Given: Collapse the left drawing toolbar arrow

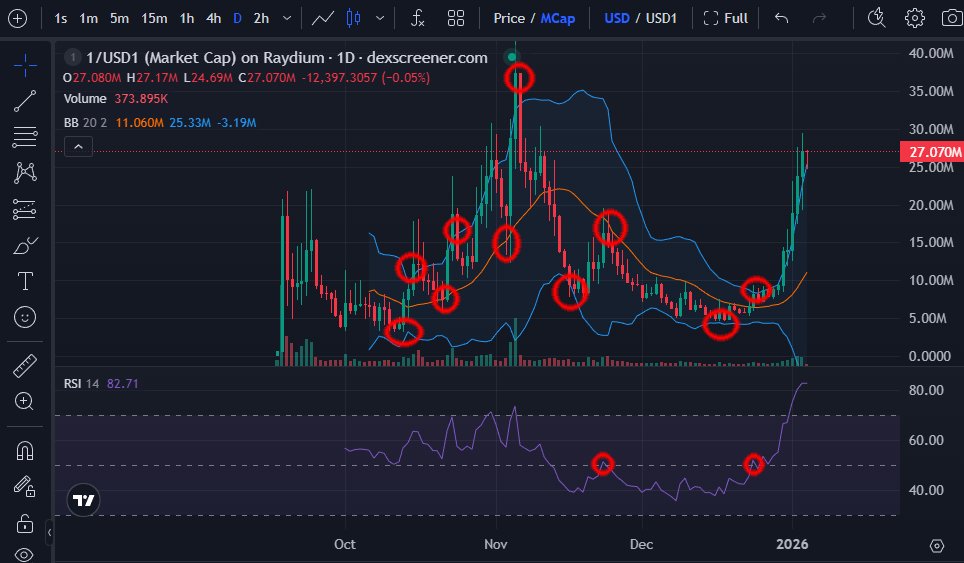Looking at the screenshot, I should pos(49,532).
